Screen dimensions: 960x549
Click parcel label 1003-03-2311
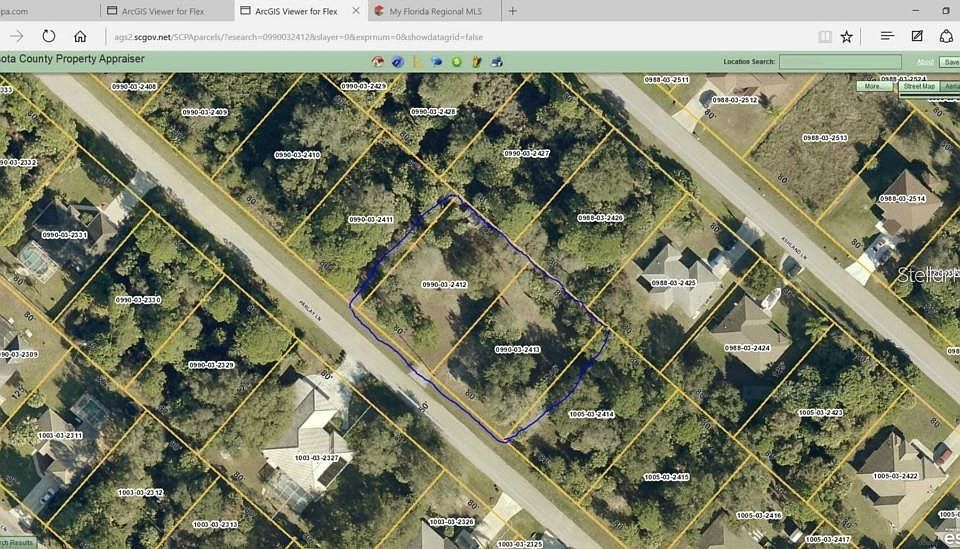click(60, 435)
